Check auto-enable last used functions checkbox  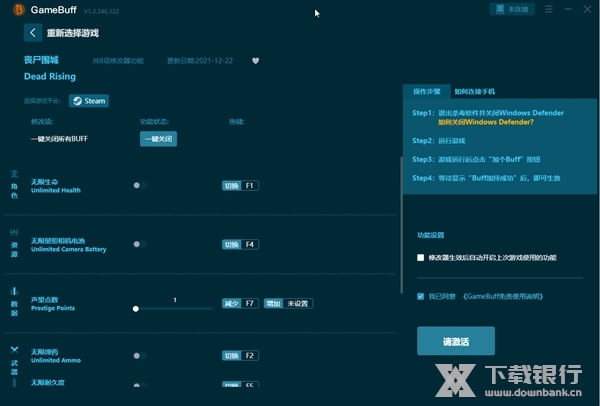click(x=421, y=258)
